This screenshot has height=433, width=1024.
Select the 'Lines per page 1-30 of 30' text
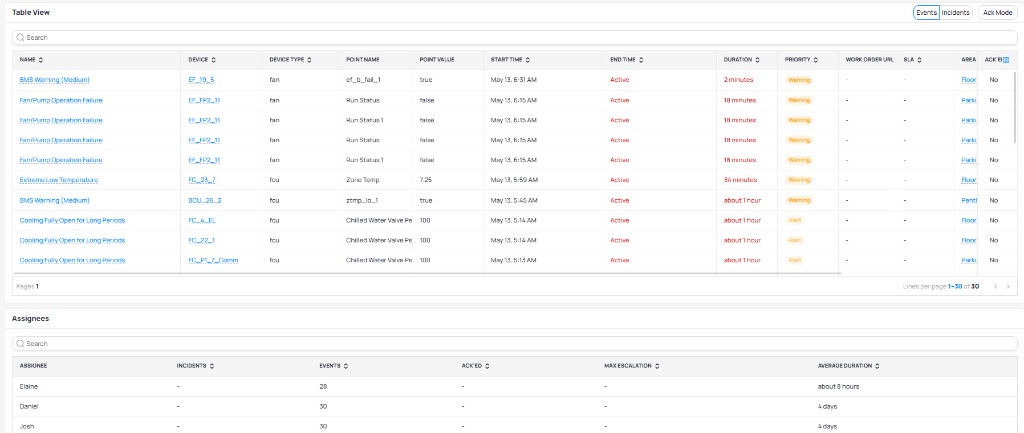[x=940, y=286]
